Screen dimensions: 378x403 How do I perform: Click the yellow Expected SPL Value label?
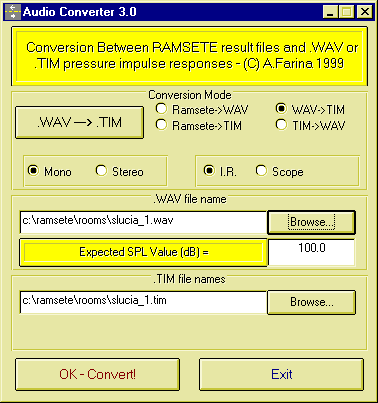(x=143, y=252)
